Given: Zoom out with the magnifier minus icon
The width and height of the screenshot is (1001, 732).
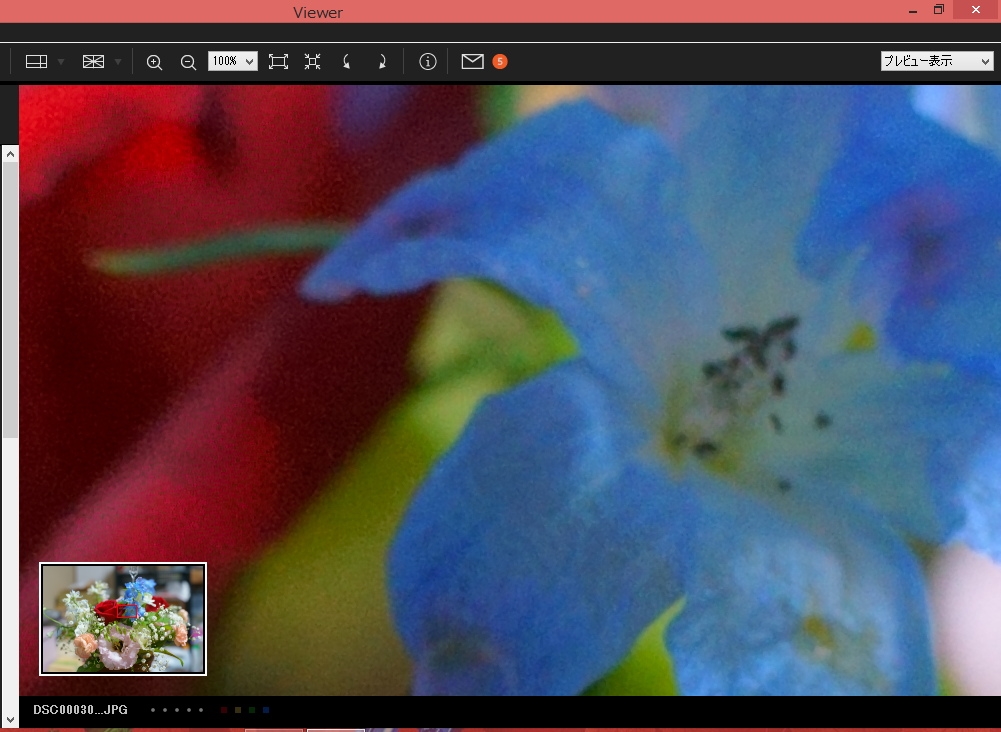Looking at the screenshot, I should 188,62.
